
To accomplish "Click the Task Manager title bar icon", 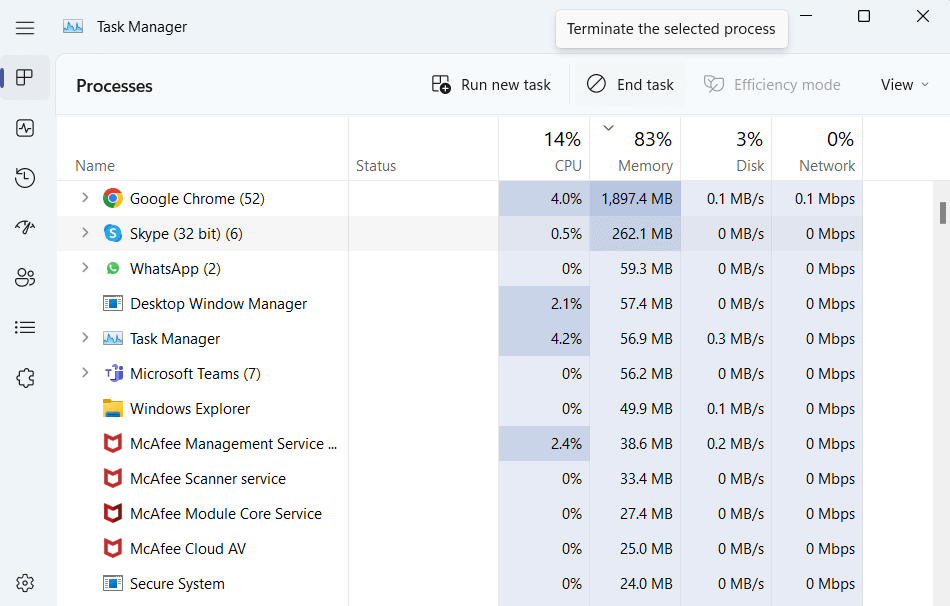I will tap(73, 27).
